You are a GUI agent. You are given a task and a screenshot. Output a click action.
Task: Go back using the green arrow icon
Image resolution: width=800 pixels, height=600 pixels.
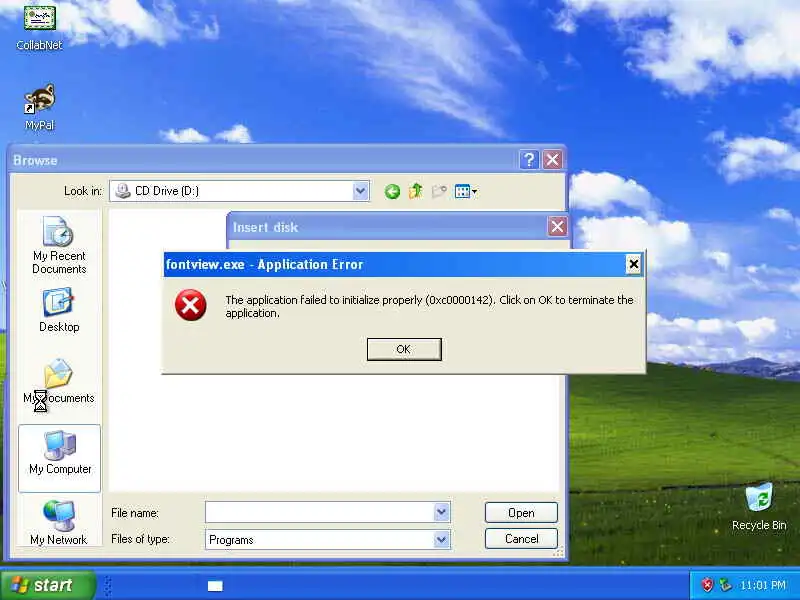point(392,192)
